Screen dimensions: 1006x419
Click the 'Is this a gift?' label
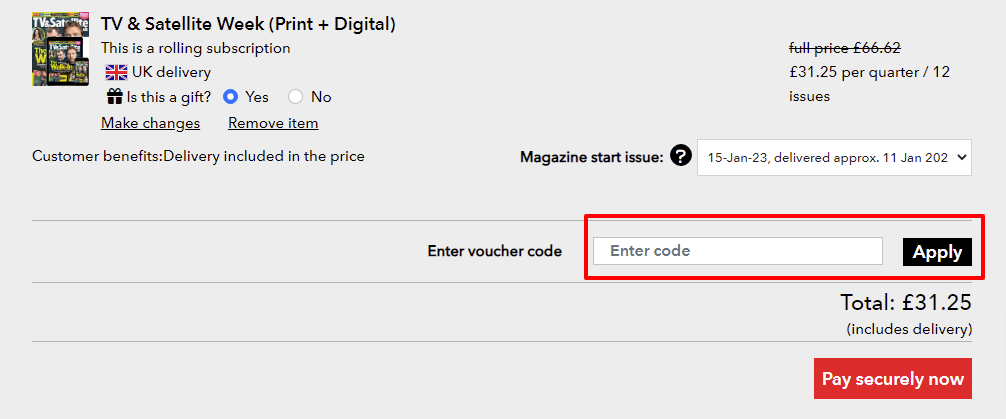169,97
